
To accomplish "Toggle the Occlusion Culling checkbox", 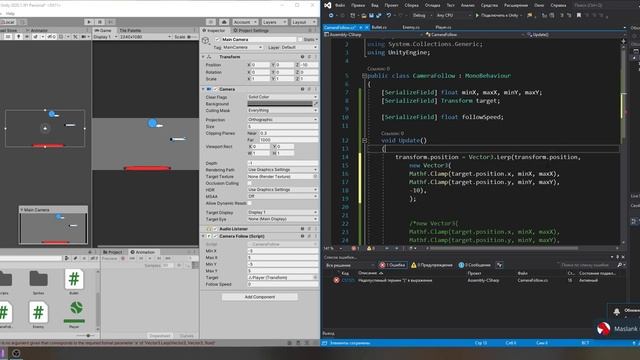I will [x=250, y=183].
